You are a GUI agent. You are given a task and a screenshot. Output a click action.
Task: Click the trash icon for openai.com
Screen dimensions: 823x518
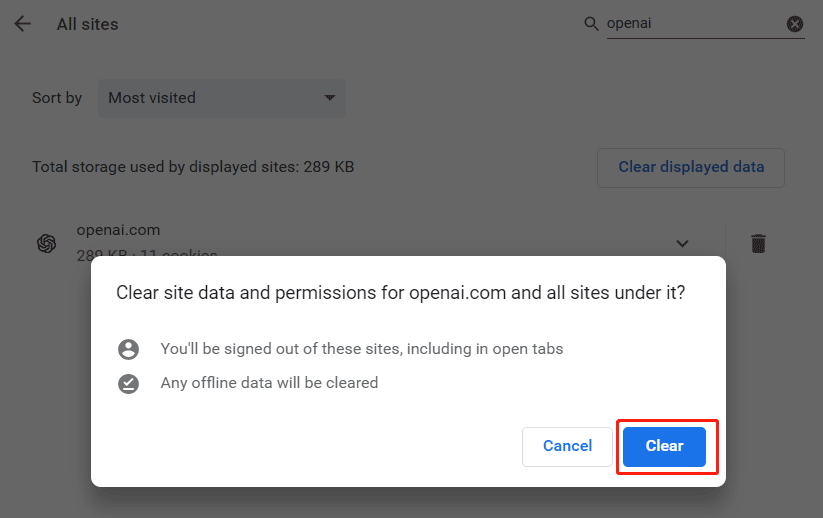click(x=759, y=243)
